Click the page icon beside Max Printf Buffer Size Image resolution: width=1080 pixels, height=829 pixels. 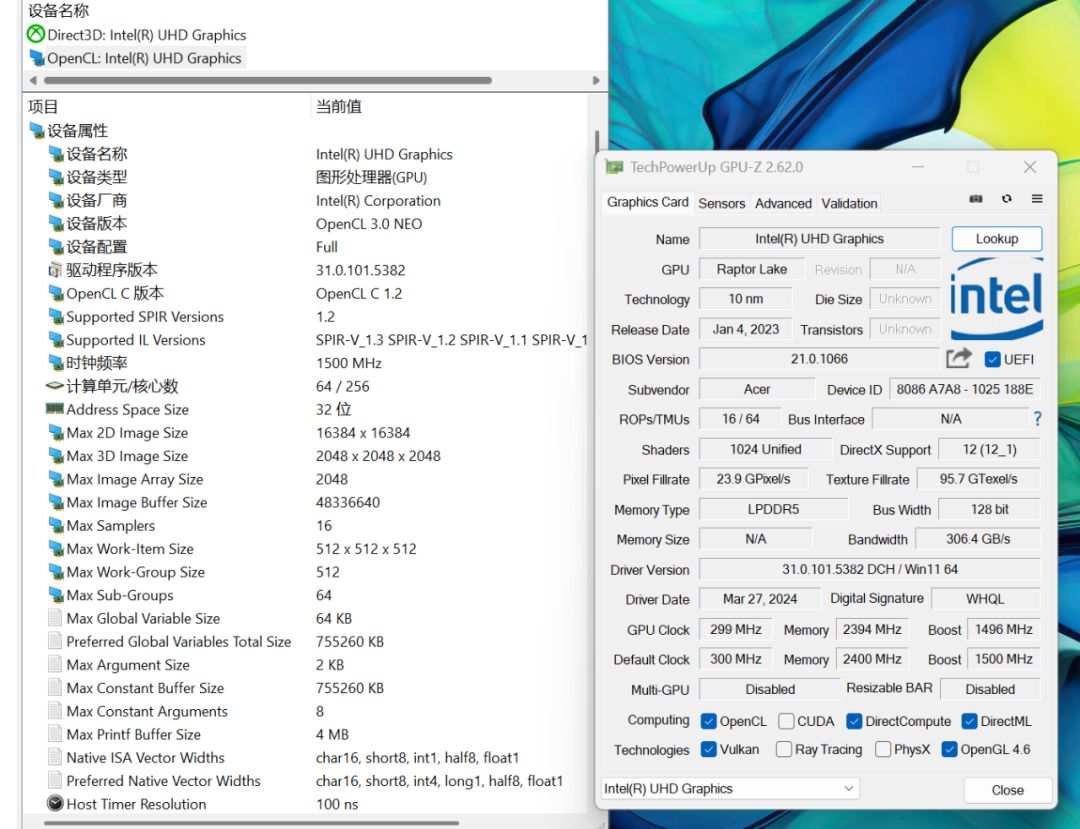(x=55, y=734)
